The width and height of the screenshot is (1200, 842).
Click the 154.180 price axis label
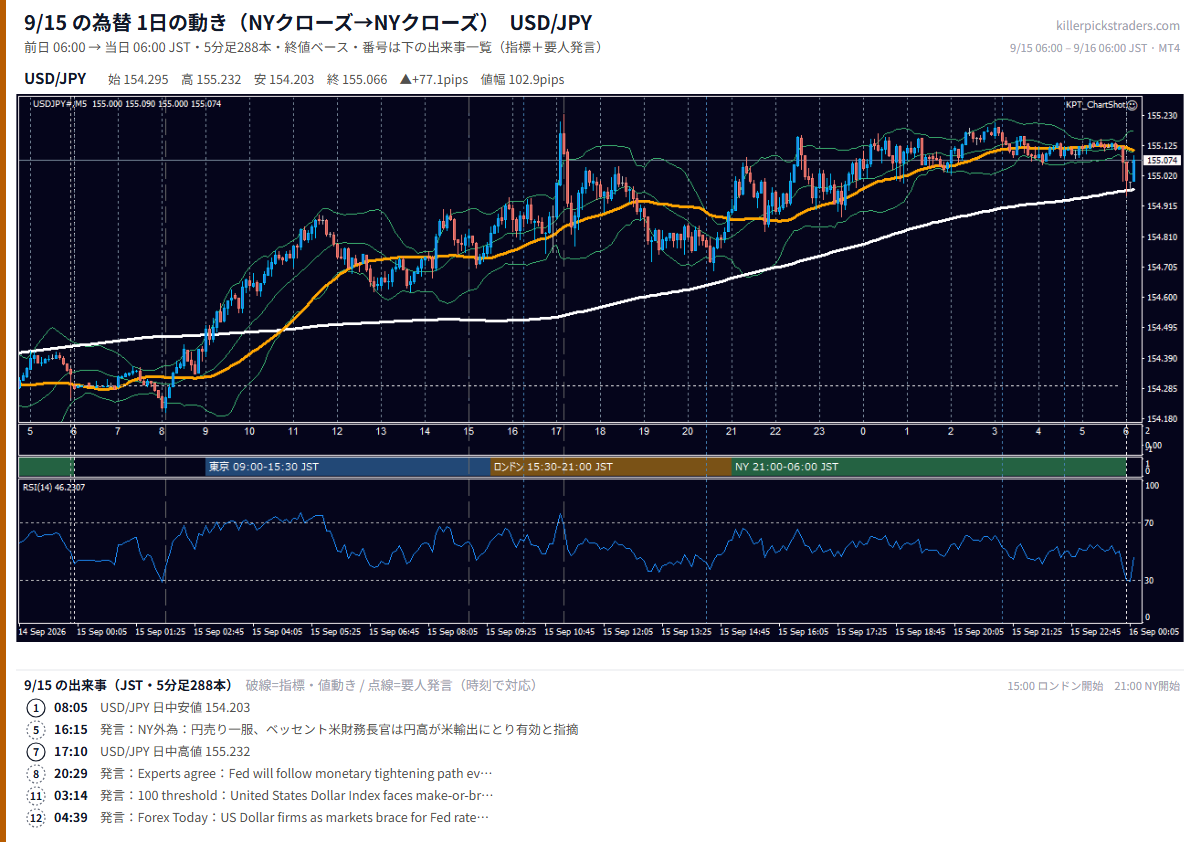[1162, 419]
